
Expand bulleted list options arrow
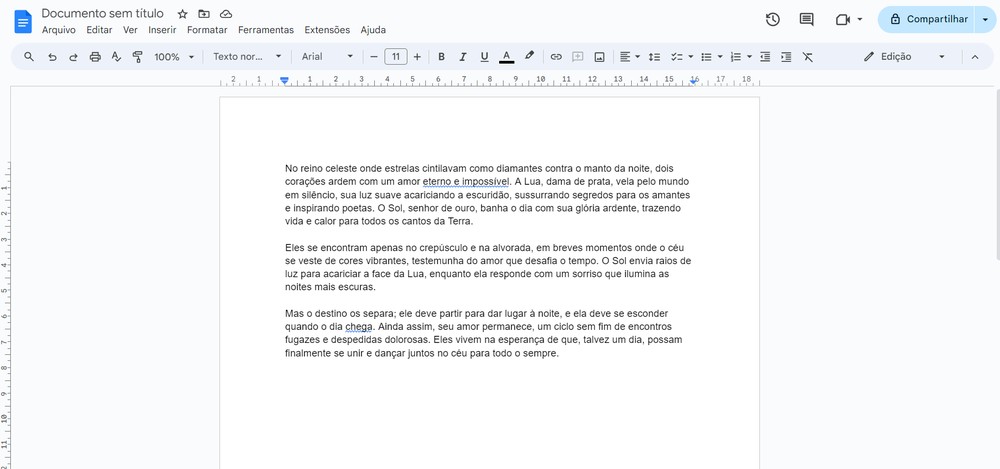(x=720, y=57)
